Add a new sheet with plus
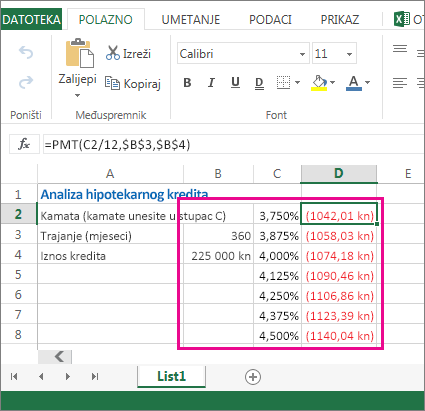Image resolution: width=425 pixels, height=411 pixels. click(253, 377)
